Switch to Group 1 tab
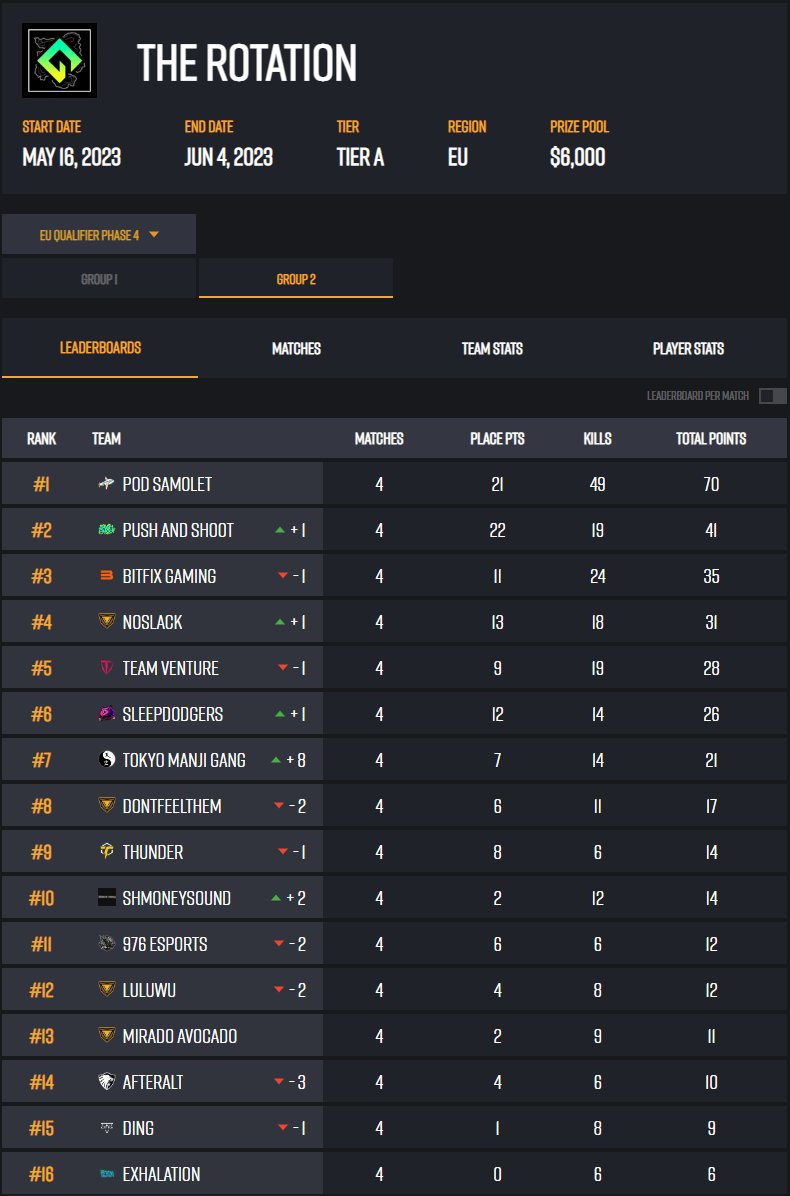Screen dimensions: 790x1196 (99, 278)
